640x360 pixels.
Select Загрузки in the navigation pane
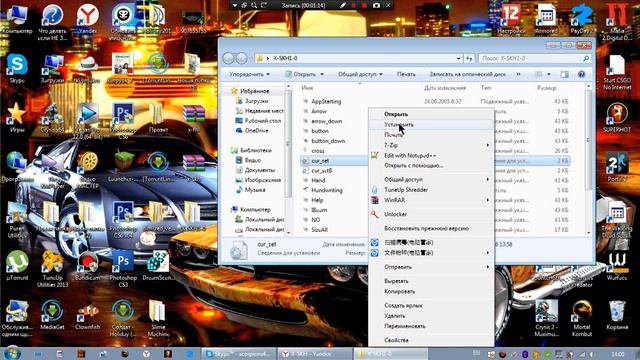[x=256, y=101]
